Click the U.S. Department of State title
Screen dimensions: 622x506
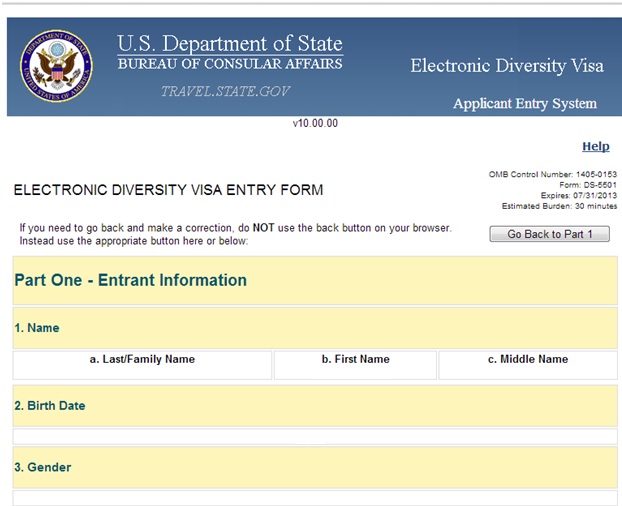click(229, 44)
